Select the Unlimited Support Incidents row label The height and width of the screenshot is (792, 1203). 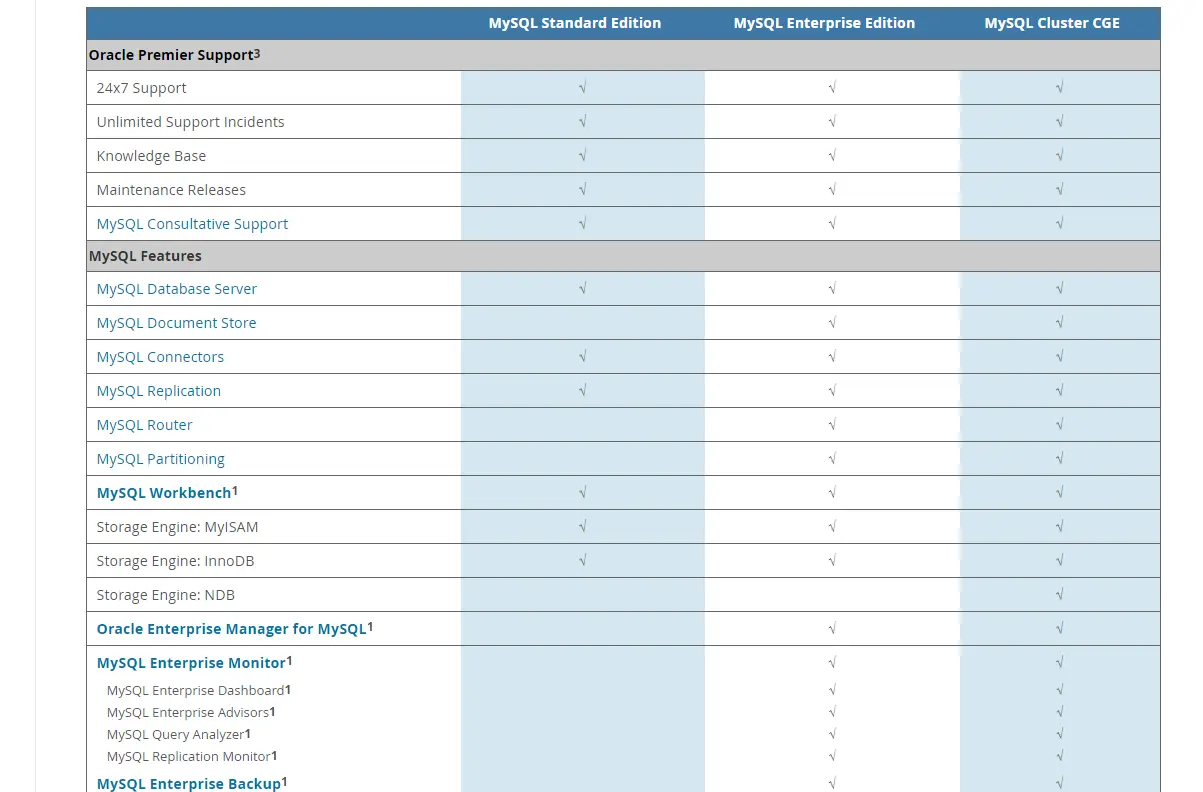pos(191,122)
